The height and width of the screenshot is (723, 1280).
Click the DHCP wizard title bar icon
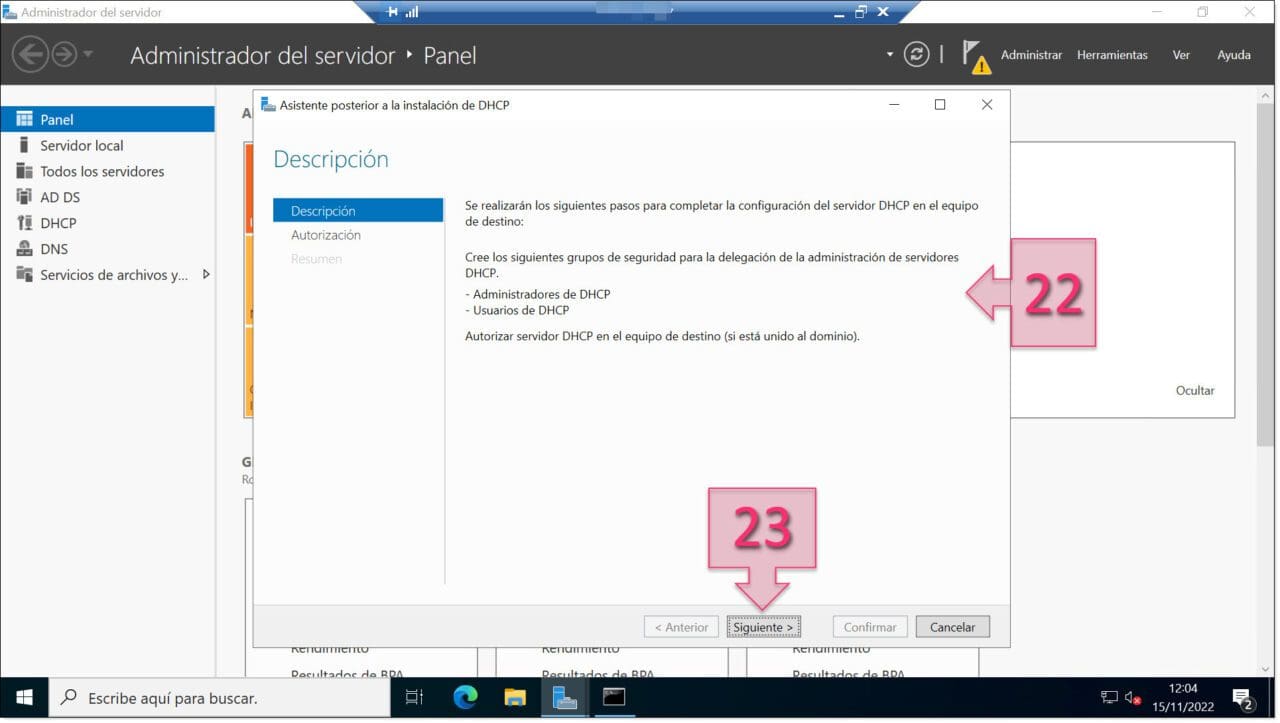[268, 105]
